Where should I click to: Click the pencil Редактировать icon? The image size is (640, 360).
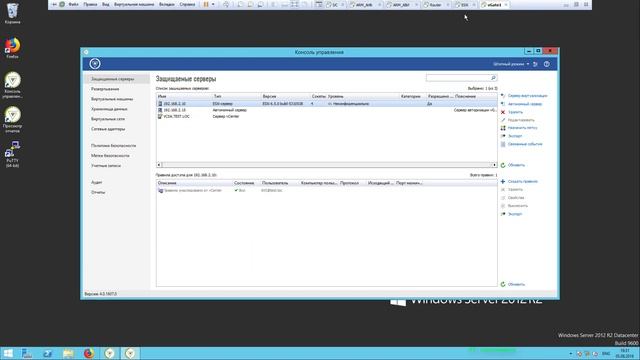[503, 120]
